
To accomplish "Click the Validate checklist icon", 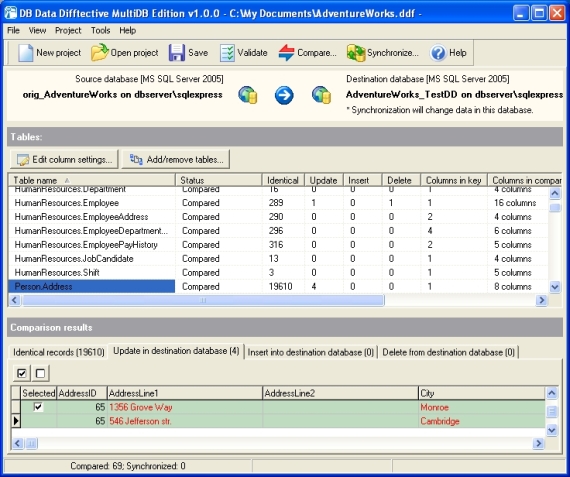I will click(x=227, y=53).
